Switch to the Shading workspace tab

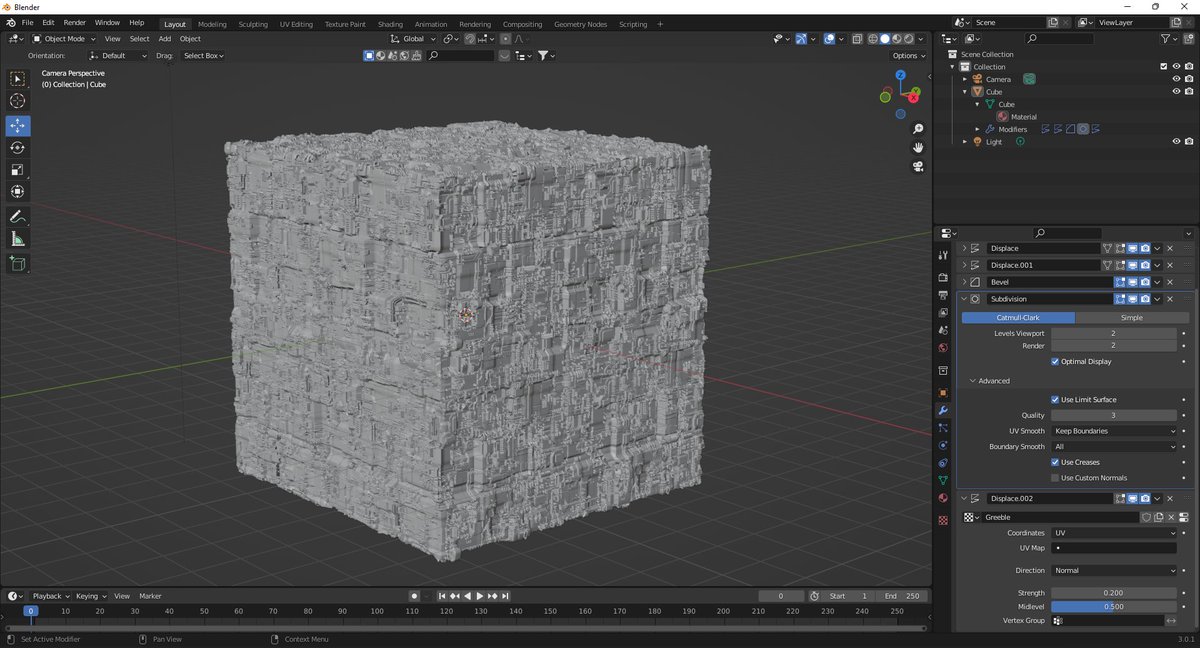[x=390, y=24]
